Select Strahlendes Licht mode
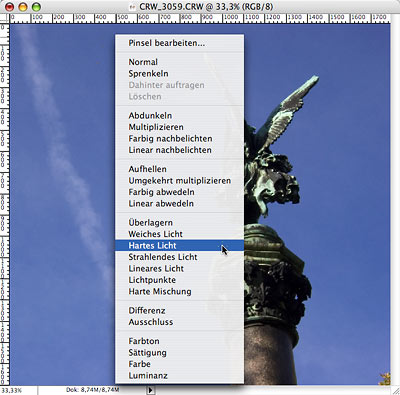Image resolution: width=400 pixels, height=395 pixels. click(179, 257)
